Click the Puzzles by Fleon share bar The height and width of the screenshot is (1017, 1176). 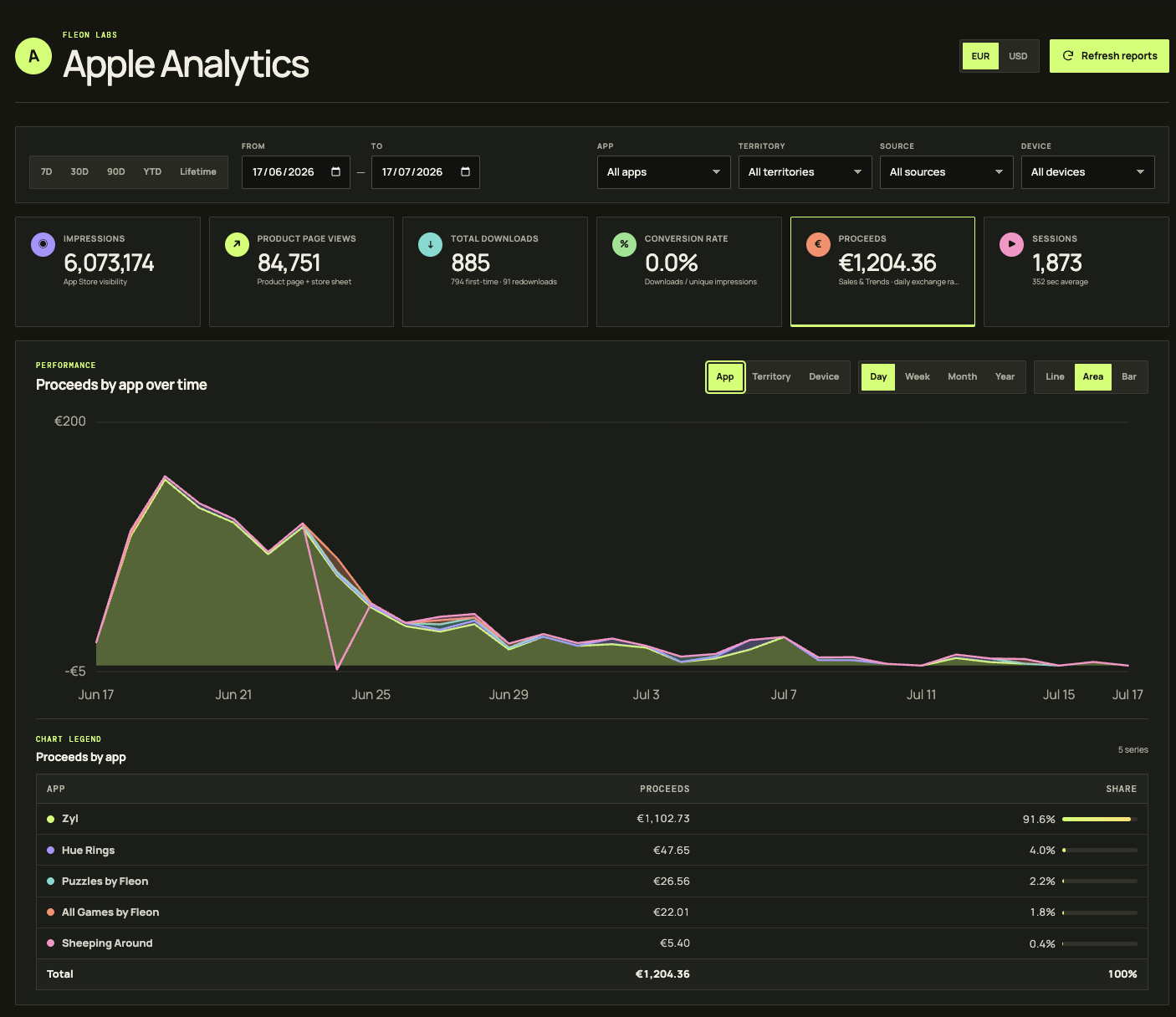(x=1100, y=881)
